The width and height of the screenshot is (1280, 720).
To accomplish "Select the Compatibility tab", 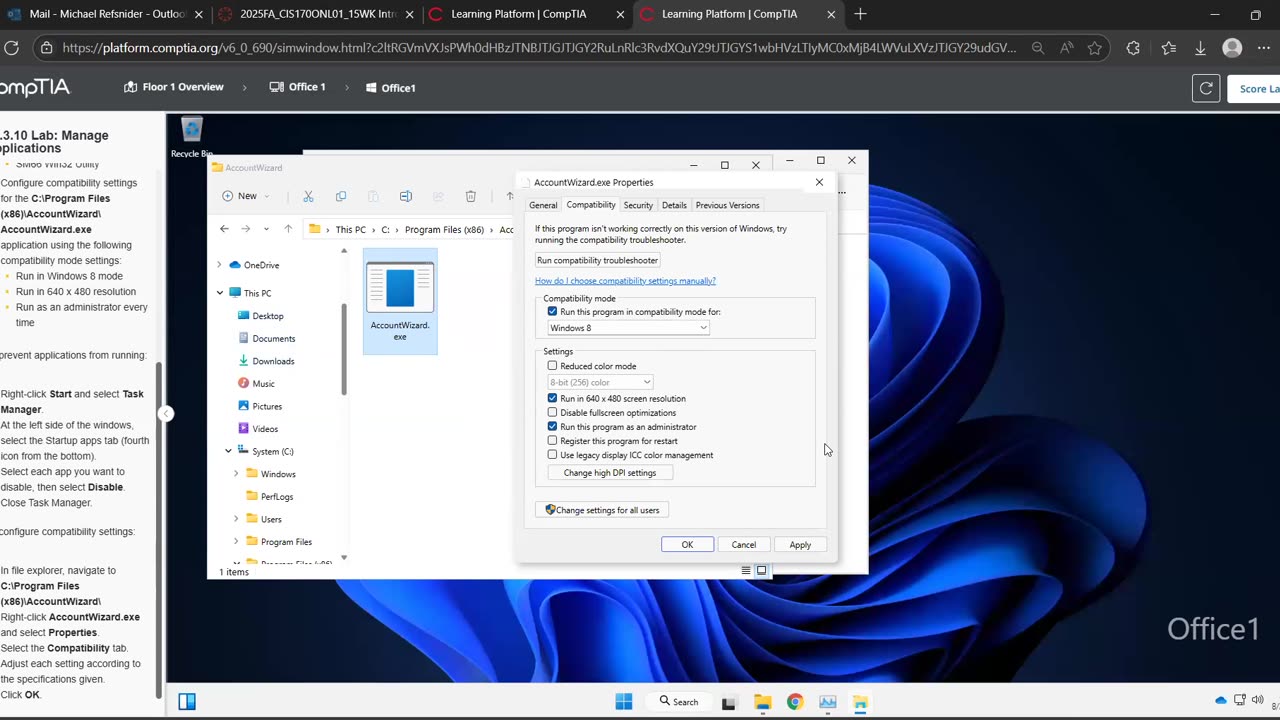I will tap(591, 204).
